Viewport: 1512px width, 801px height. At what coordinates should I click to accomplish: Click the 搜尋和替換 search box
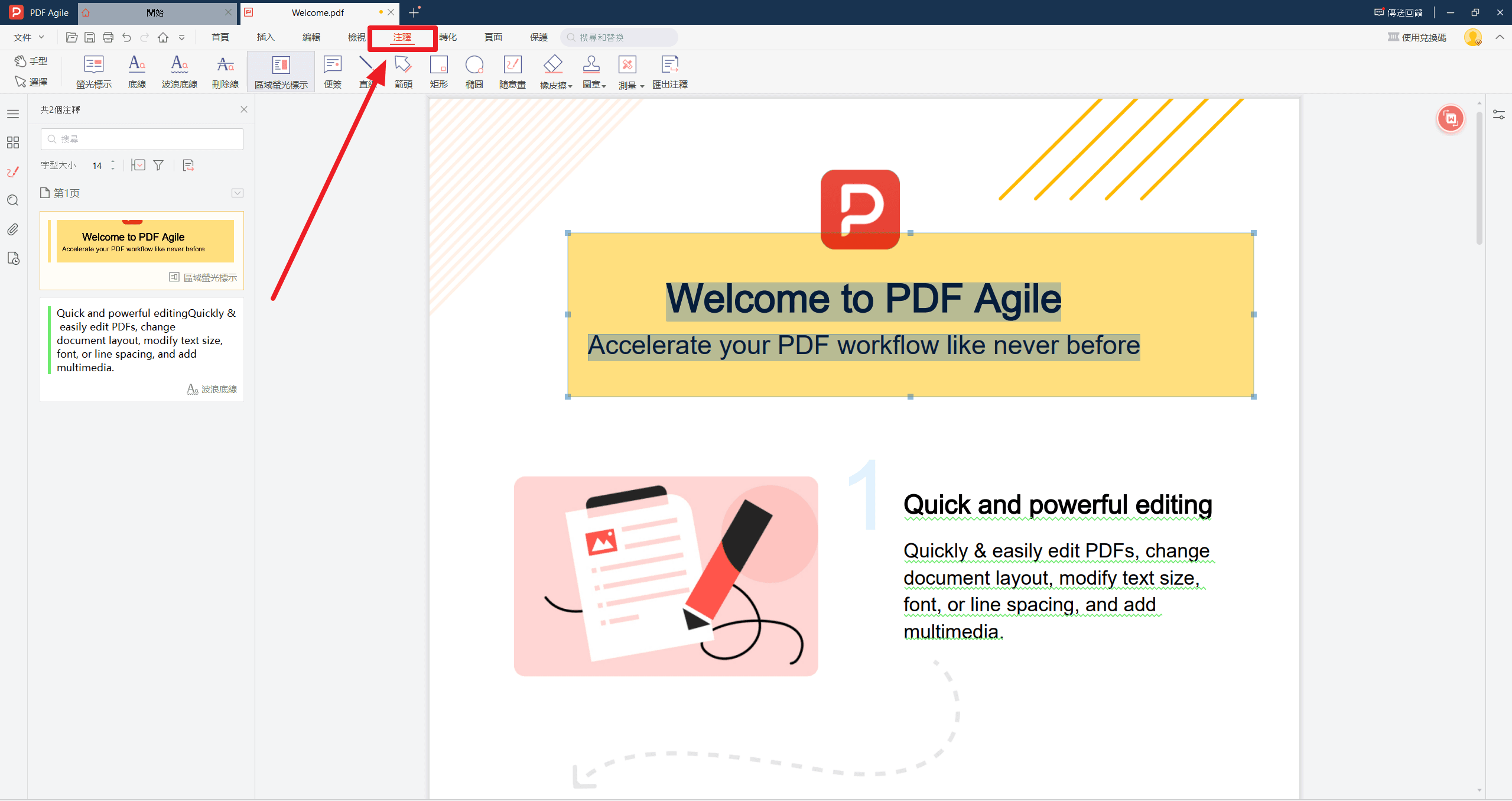tap(619, 37)
